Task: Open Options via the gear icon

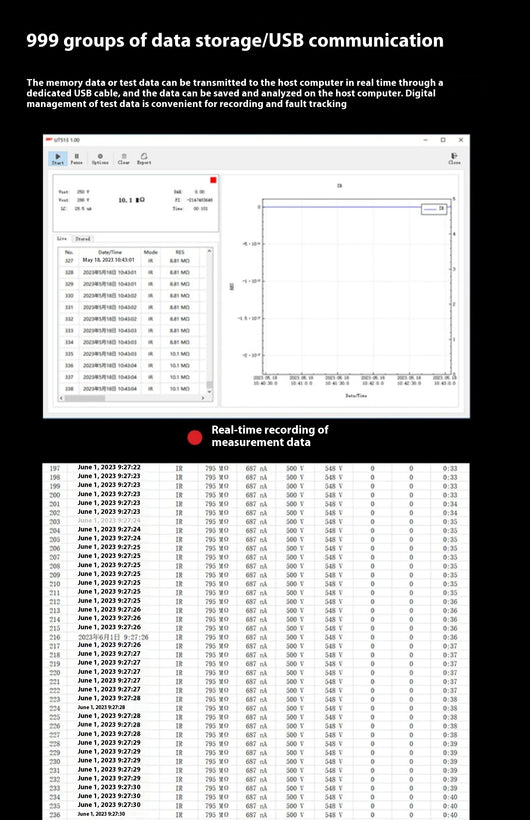Action: 100,158
